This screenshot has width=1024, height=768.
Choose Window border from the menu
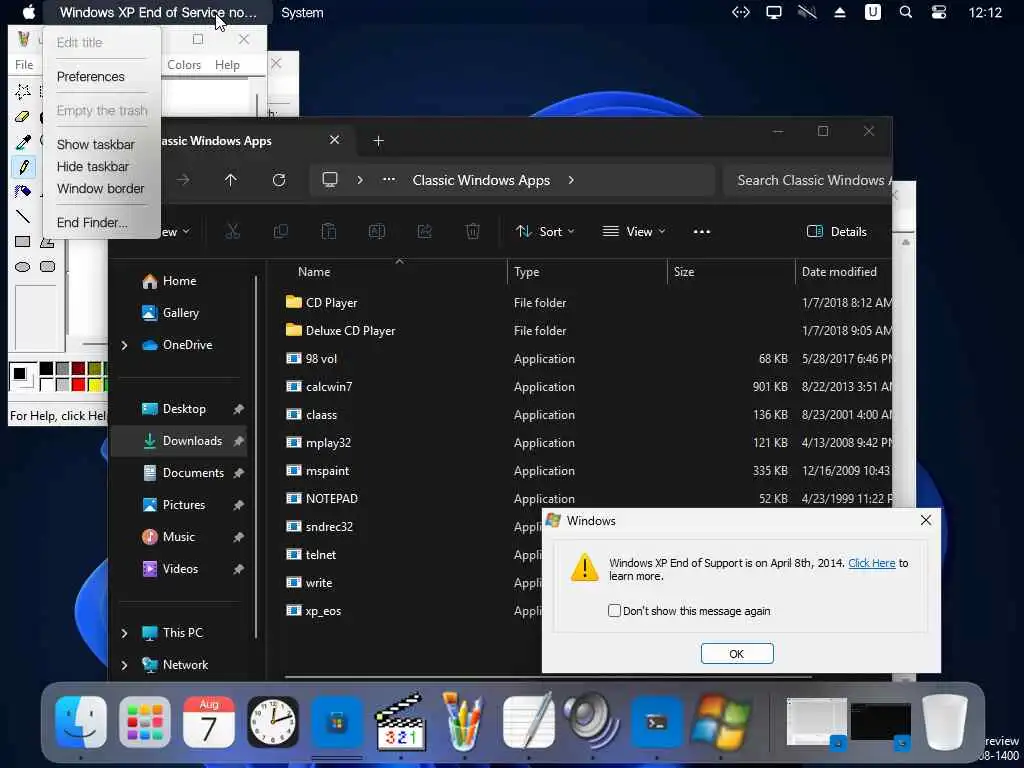tap(101, 189)
